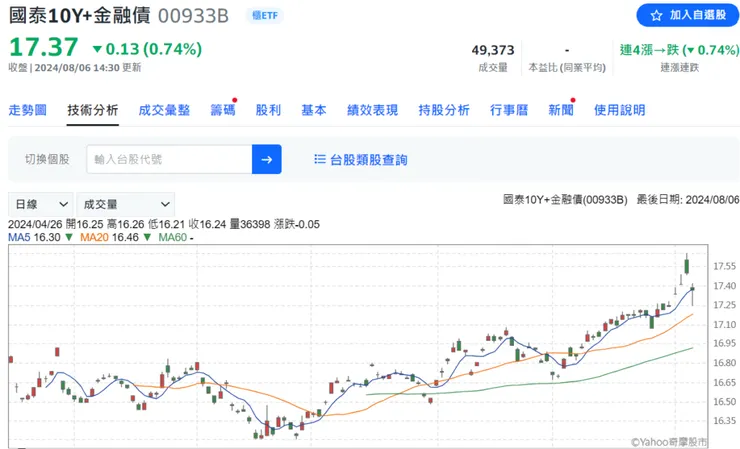Open the 持股分析 tab
This screenshot has height=449, width=740.
[444, 110]
